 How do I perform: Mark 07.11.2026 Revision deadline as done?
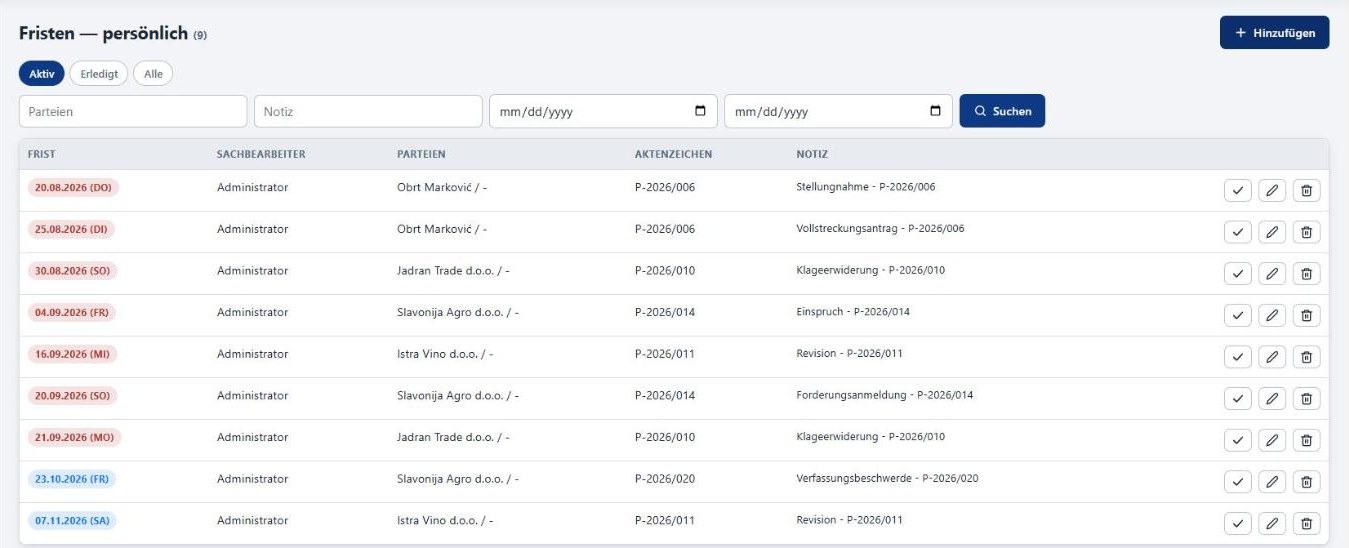pos(1237,523)
